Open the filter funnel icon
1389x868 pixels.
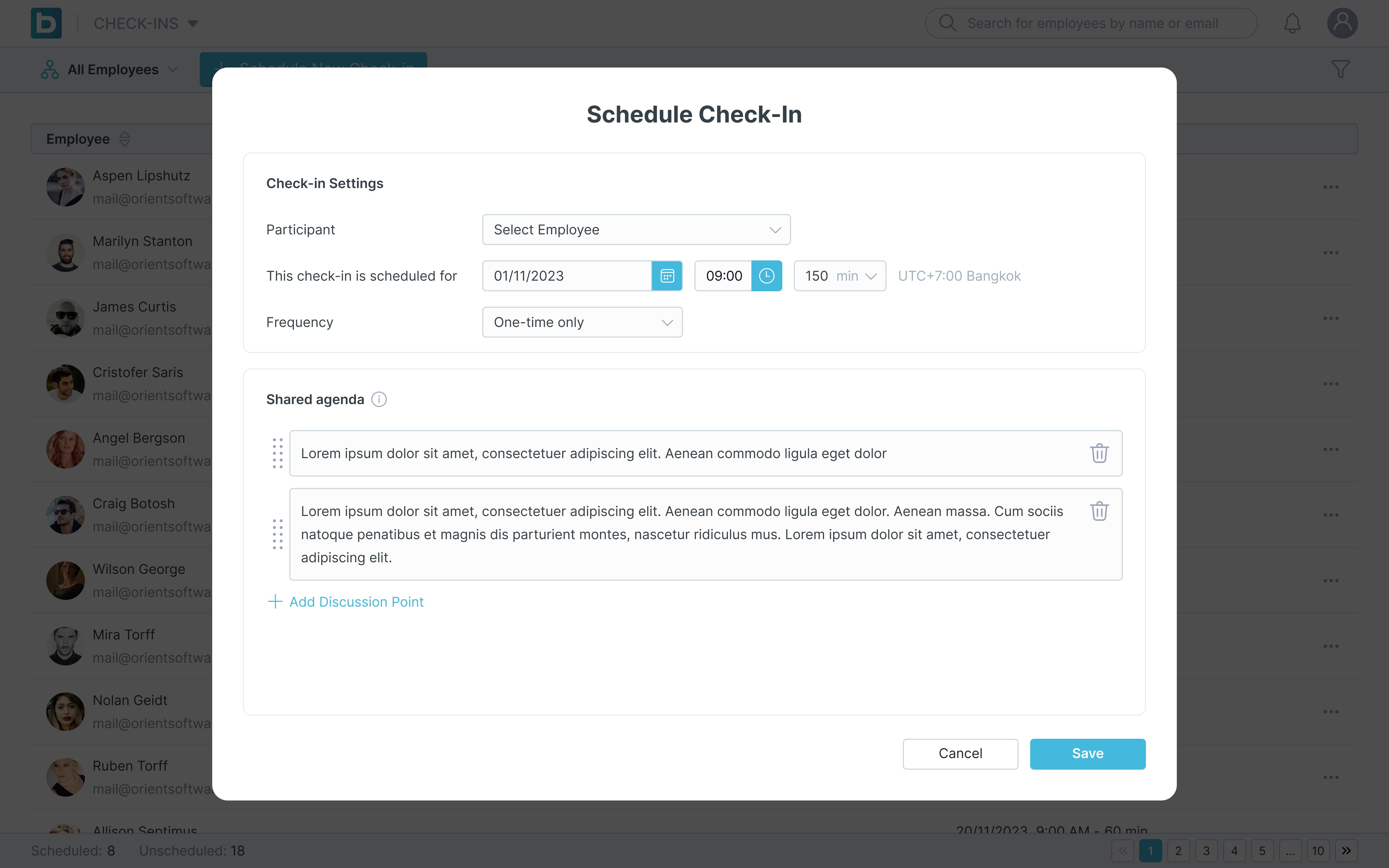click(1341, 69)
